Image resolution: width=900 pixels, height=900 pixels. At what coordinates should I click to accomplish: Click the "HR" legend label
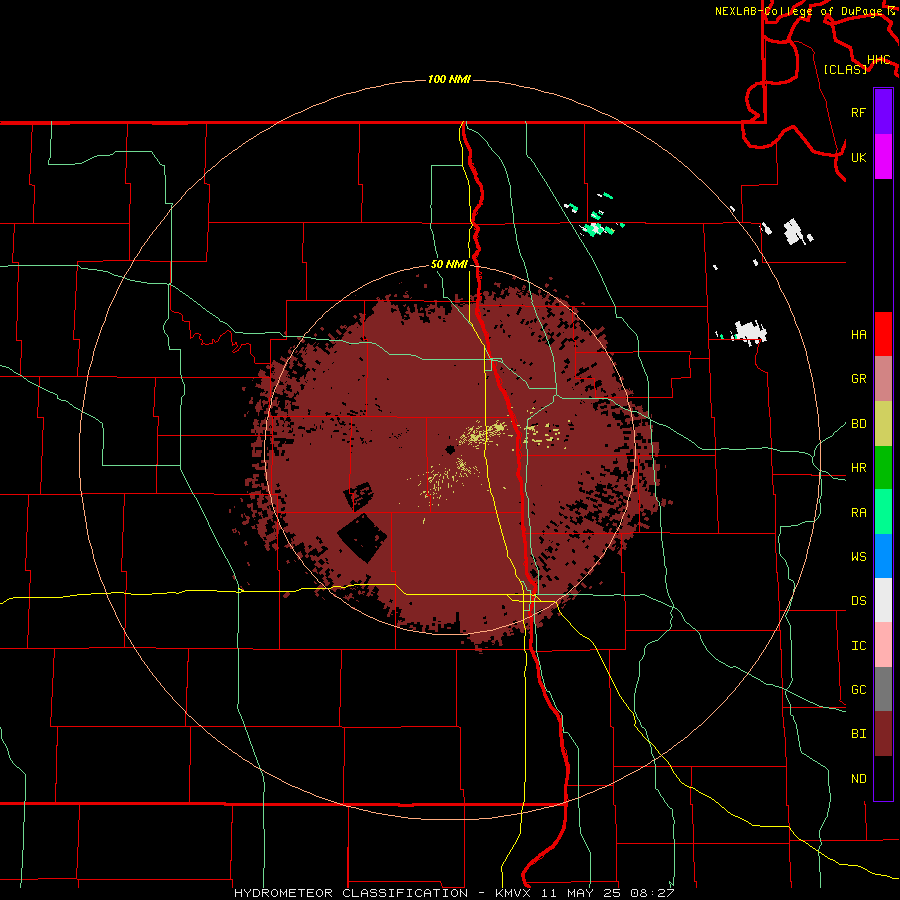tap(858, 468)
